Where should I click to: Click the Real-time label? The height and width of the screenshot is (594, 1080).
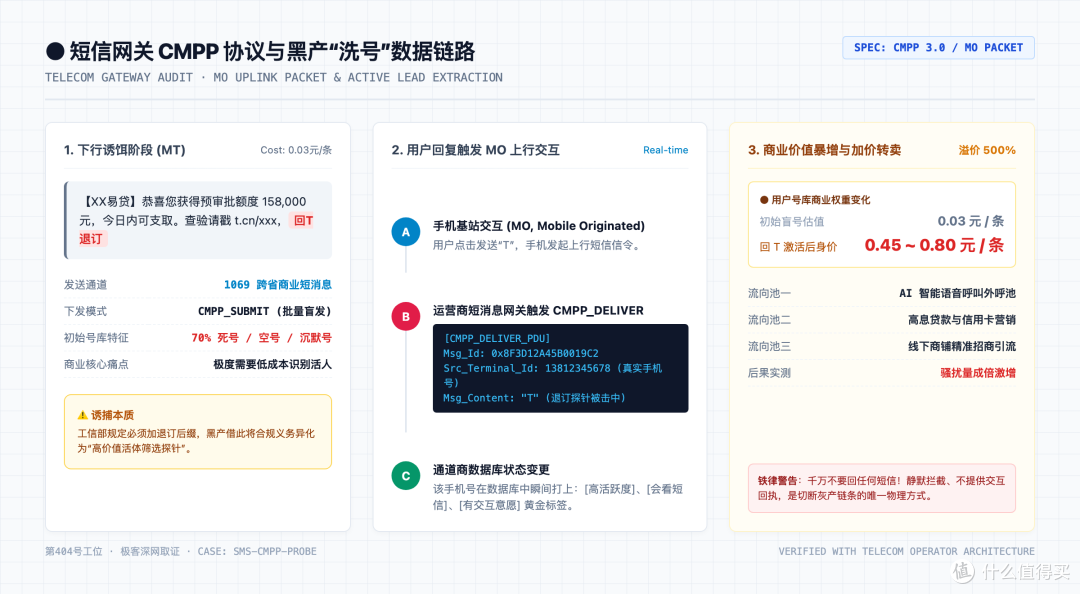[665, 150]
